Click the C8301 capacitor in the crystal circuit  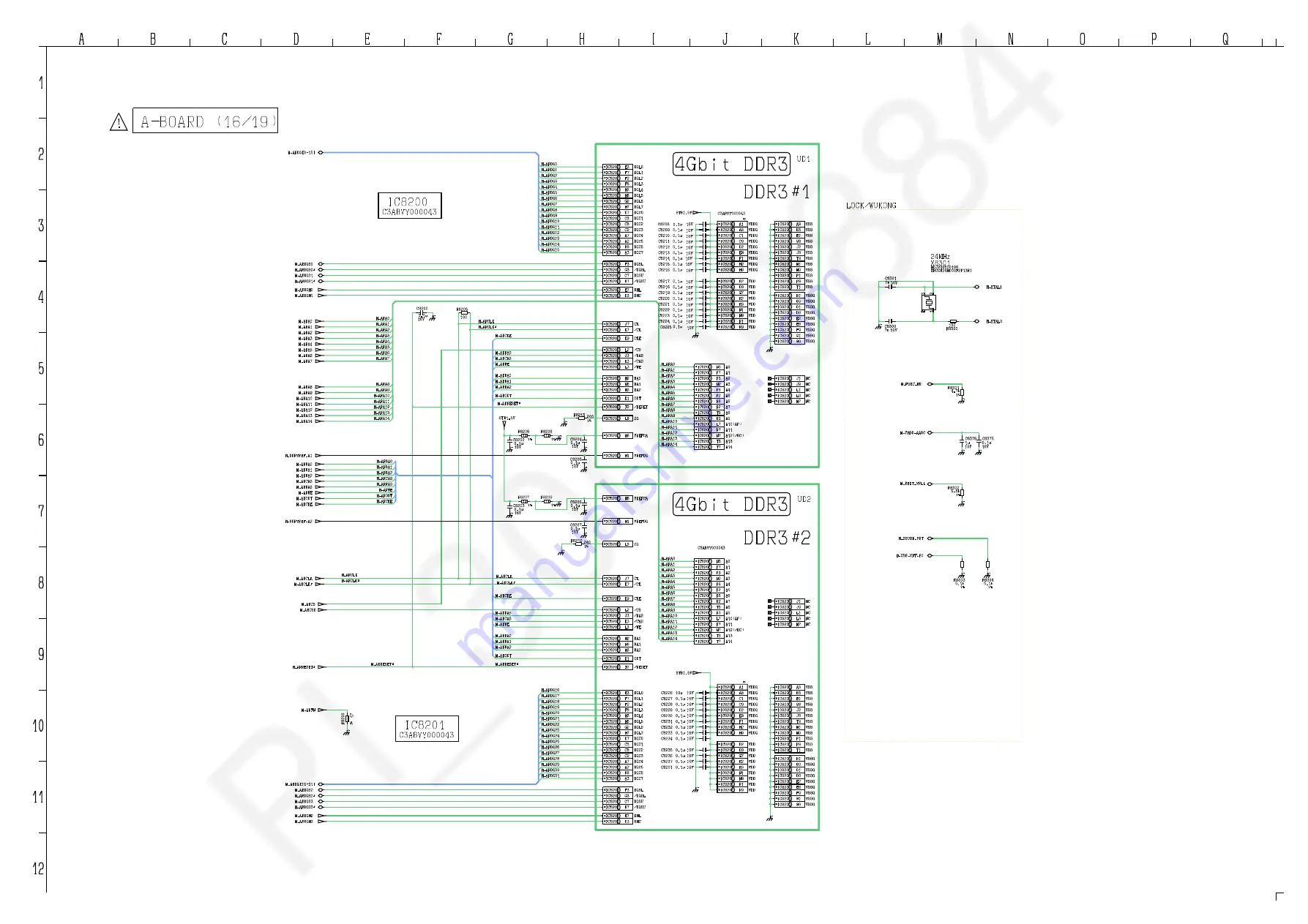(x=891, y=287)
